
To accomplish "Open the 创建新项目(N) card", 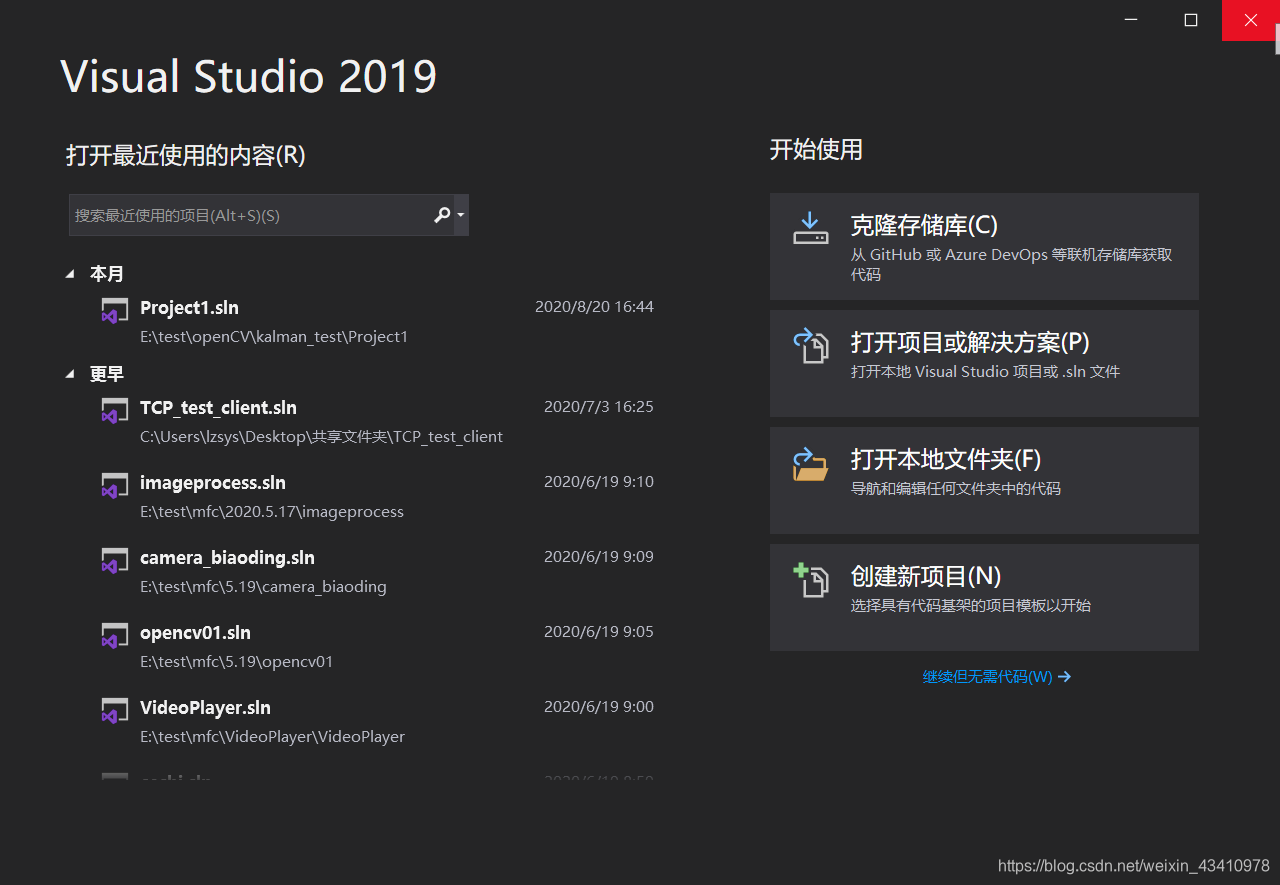I will click(984, 597).
